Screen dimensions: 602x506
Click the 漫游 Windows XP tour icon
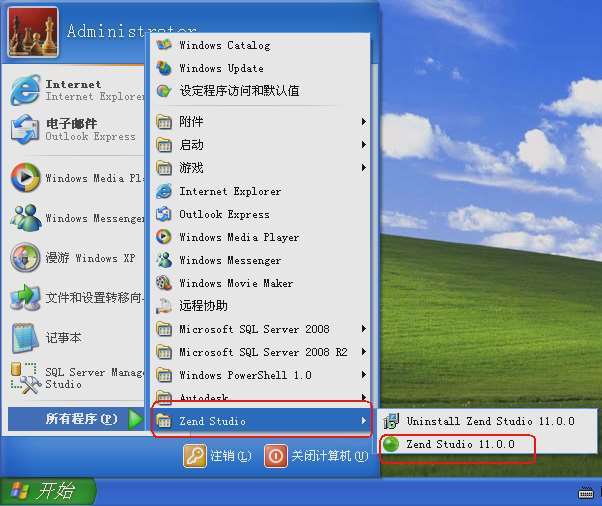point(25,258)
